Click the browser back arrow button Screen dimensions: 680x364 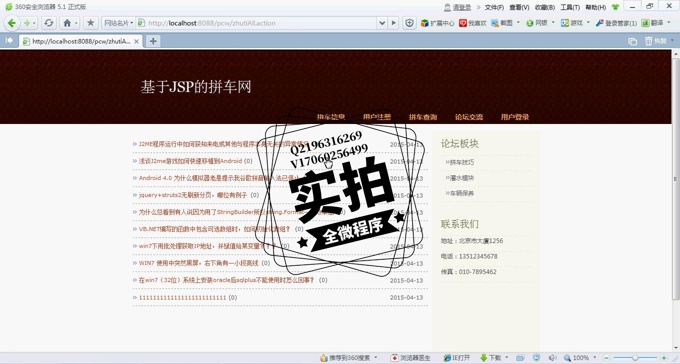pyautogui.click(x=12, y=23)
